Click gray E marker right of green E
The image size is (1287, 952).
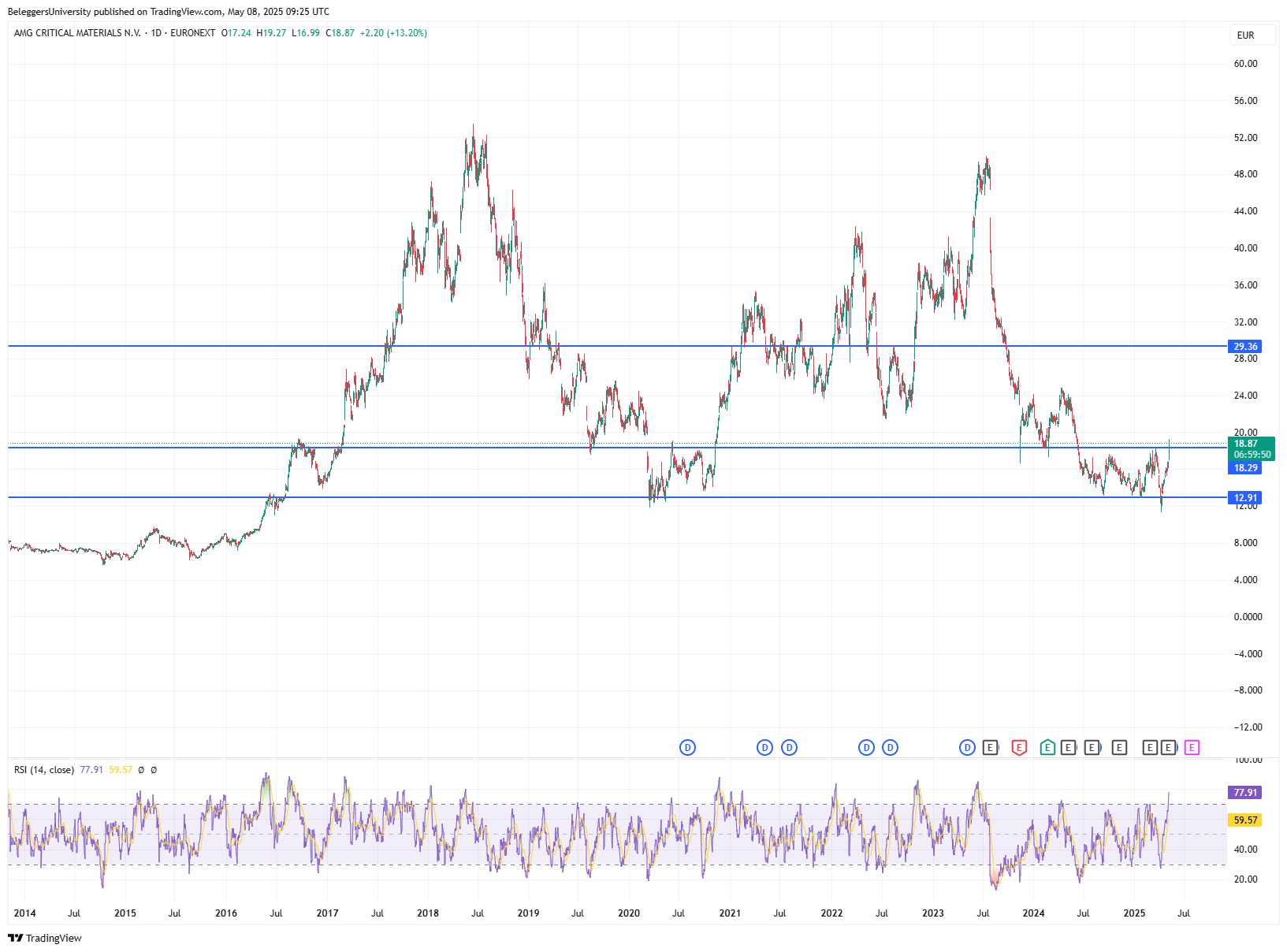pyautogui.click(x=1069, y=747)
